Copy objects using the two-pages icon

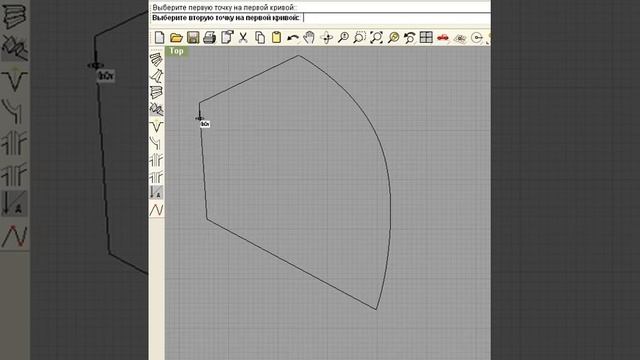(260, 38)
